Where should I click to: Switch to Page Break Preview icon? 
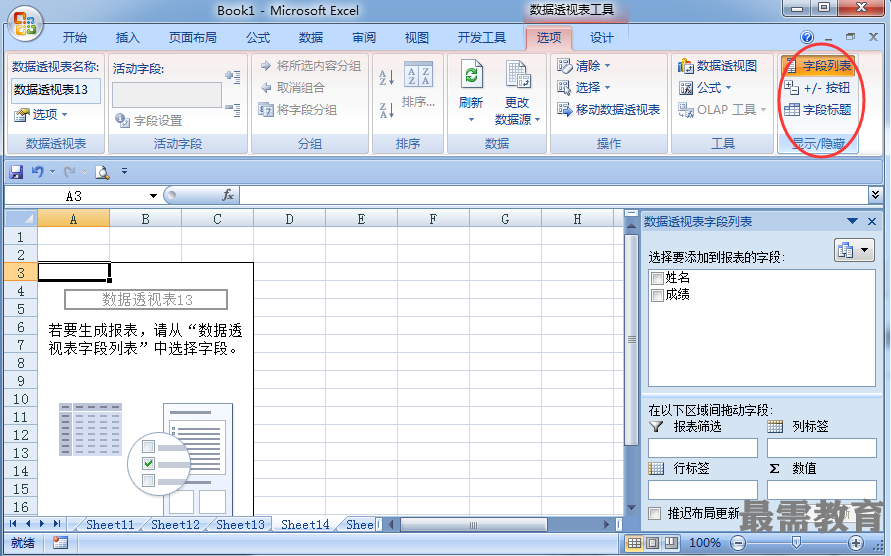click(672, 543)
